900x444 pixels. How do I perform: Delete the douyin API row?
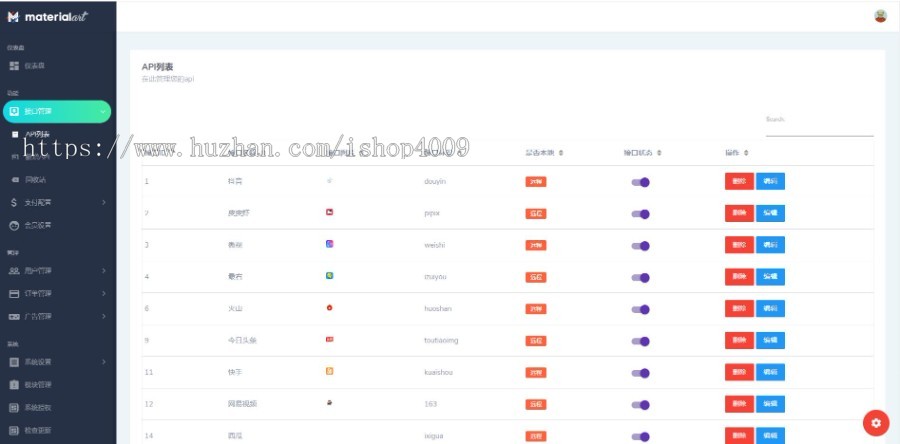pyautogui.click(x=739, y=181)
